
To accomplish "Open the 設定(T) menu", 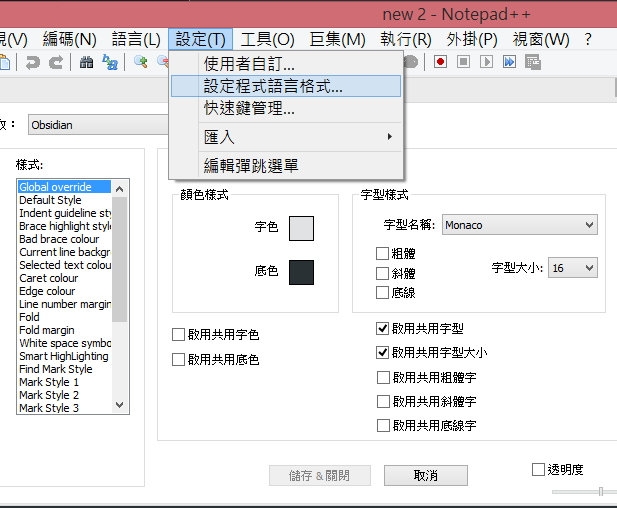I will click(200, 39).
